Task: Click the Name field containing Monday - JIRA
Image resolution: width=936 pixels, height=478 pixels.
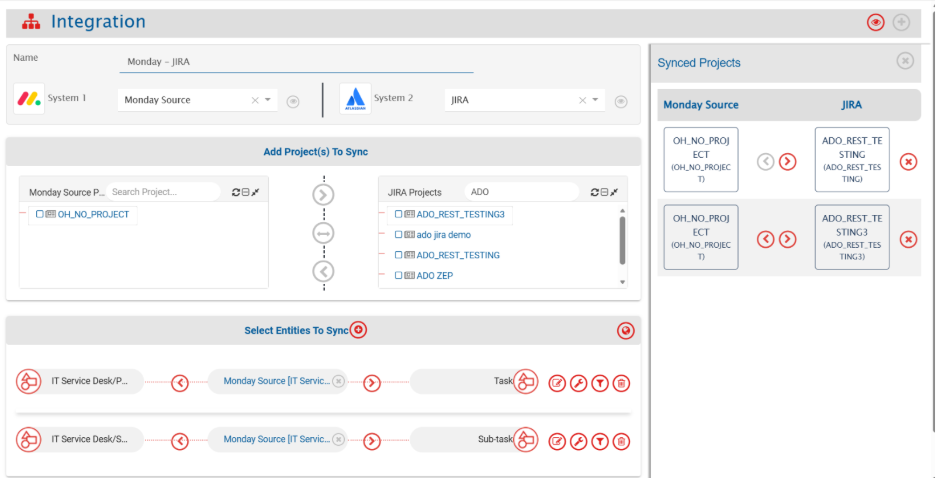Action: point(295,61)
